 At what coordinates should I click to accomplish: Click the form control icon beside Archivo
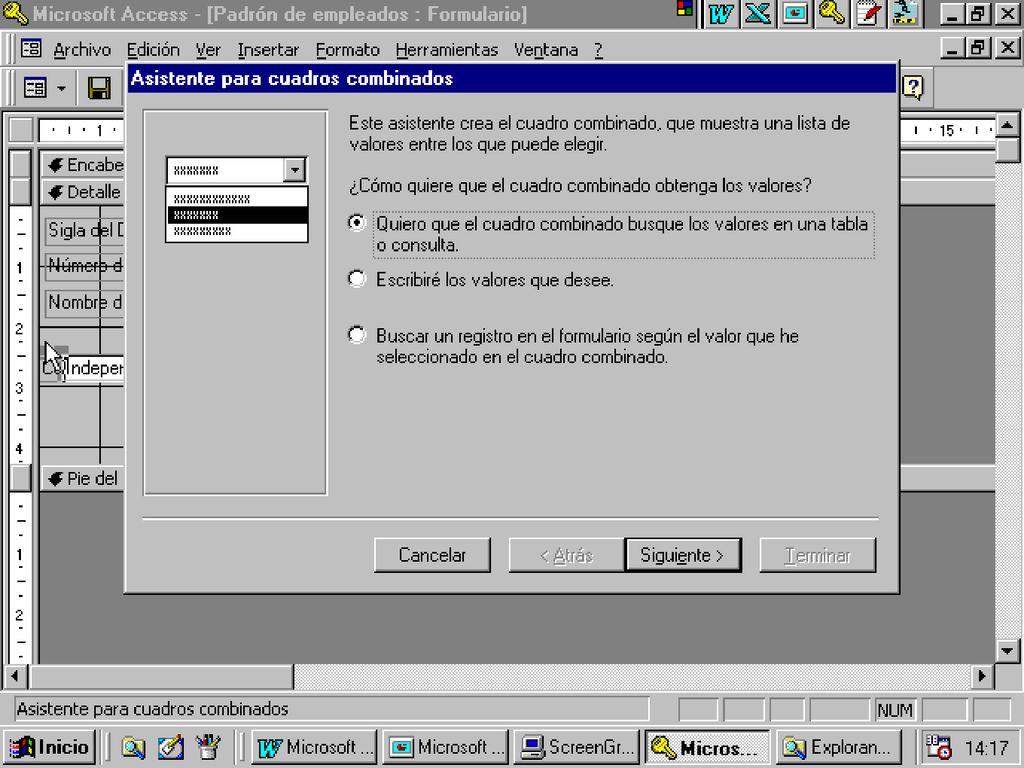pyautogui.click(x=31, y=49)
